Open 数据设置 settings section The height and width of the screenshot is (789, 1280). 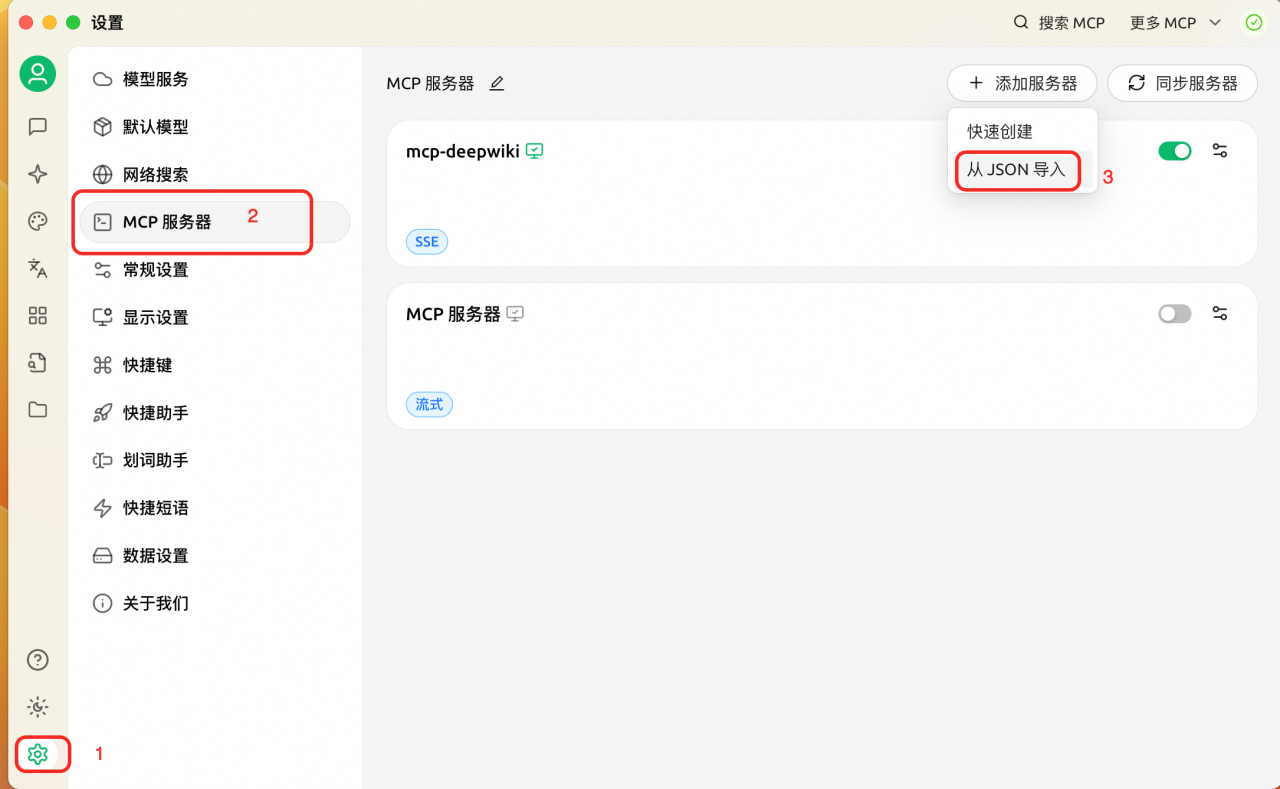(155, 556)
